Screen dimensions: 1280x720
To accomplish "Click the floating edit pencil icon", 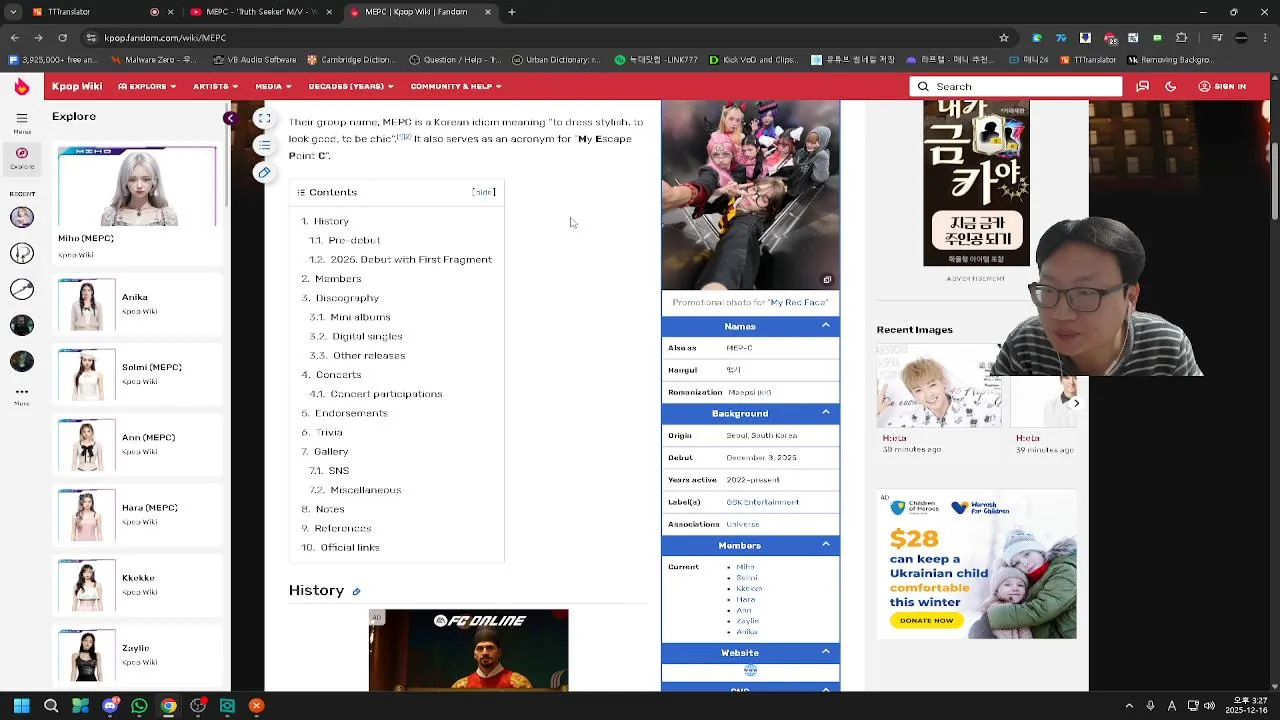I will pyautogui.click(x=264, y=172).
